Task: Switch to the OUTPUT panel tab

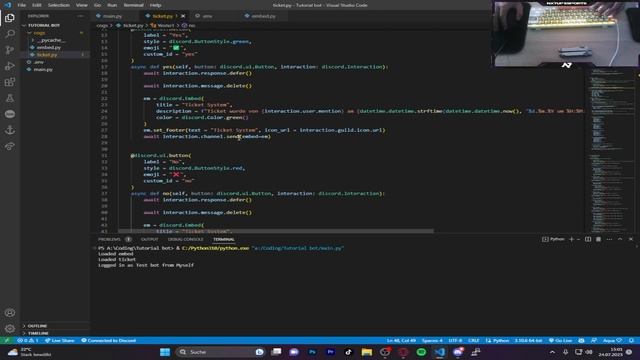Action: pyautogui.click(x=149, y=239)
